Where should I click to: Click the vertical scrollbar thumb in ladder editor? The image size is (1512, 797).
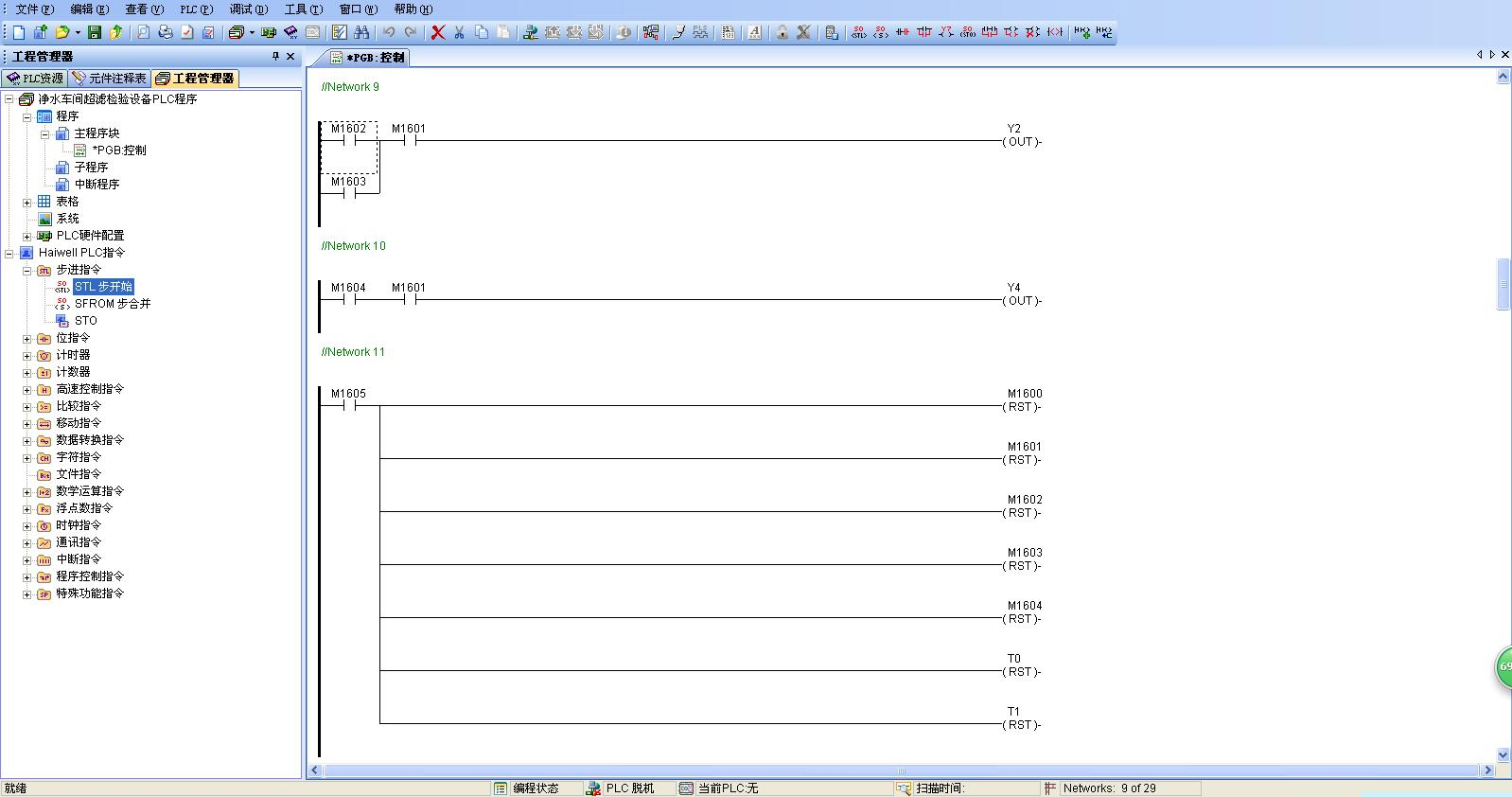(x=1503, y=282)
